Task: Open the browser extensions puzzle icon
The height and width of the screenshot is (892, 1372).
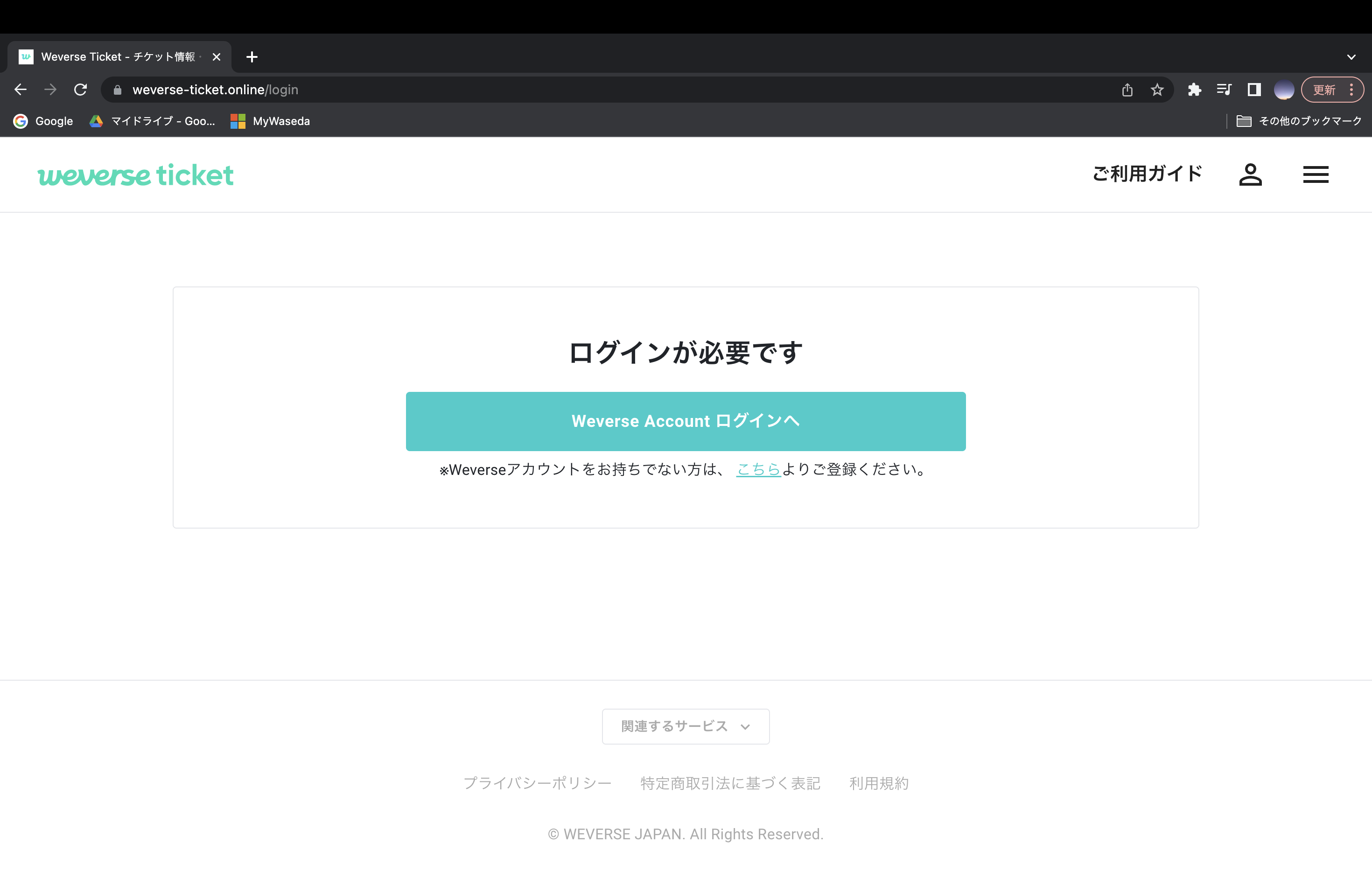Action: click(1194, 90)
